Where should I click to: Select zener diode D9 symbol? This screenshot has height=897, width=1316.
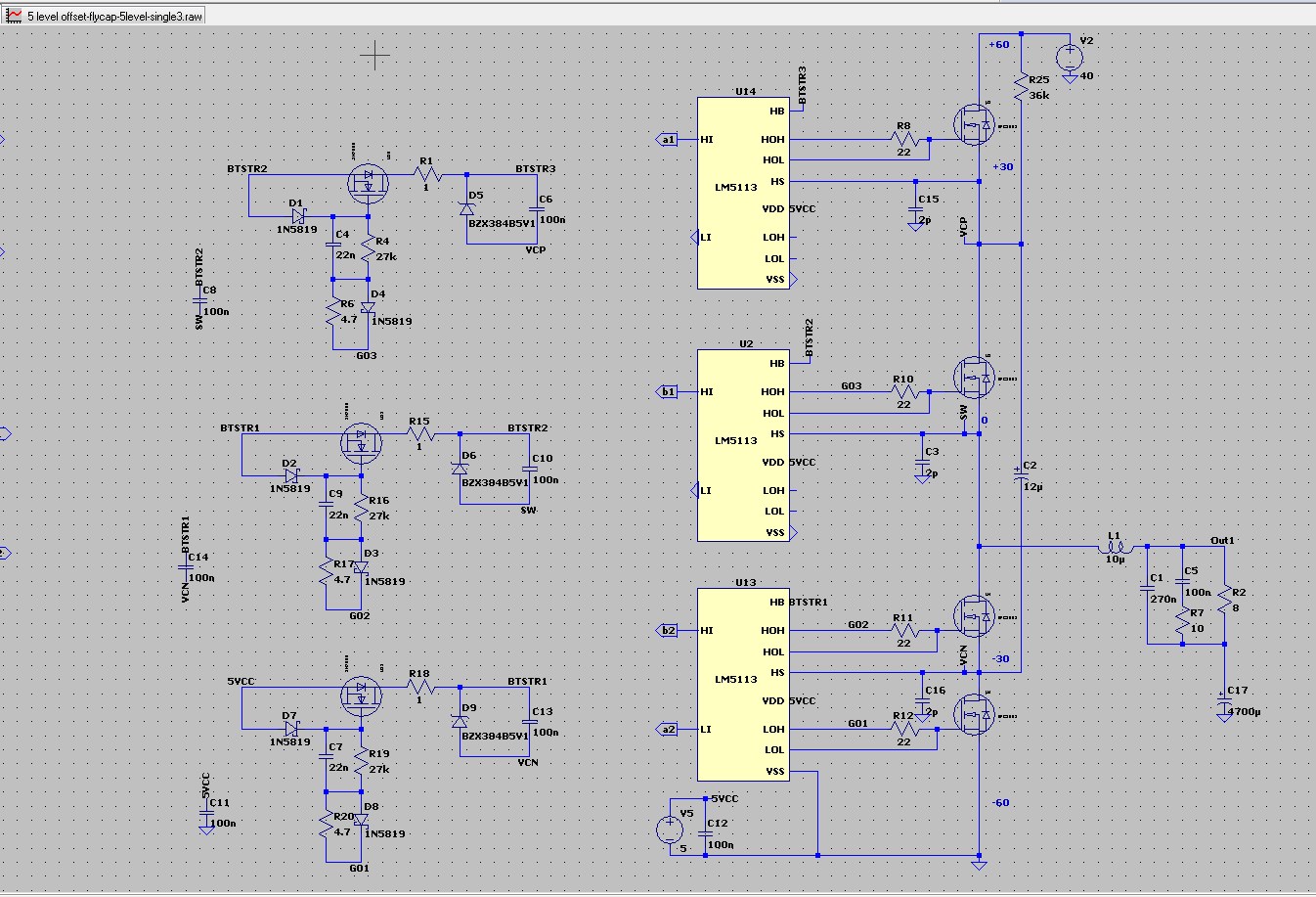[x=460, y=721]
